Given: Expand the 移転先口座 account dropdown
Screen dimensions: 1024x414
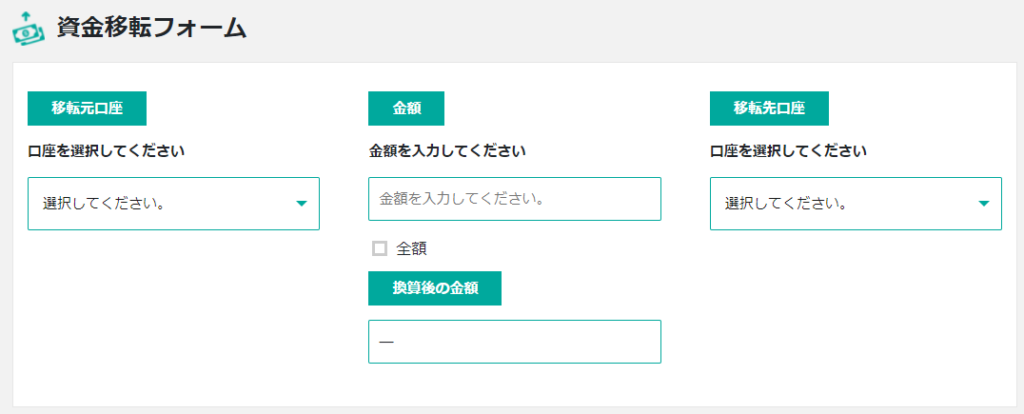Looking at the screenshot, I should pos(856,204).
